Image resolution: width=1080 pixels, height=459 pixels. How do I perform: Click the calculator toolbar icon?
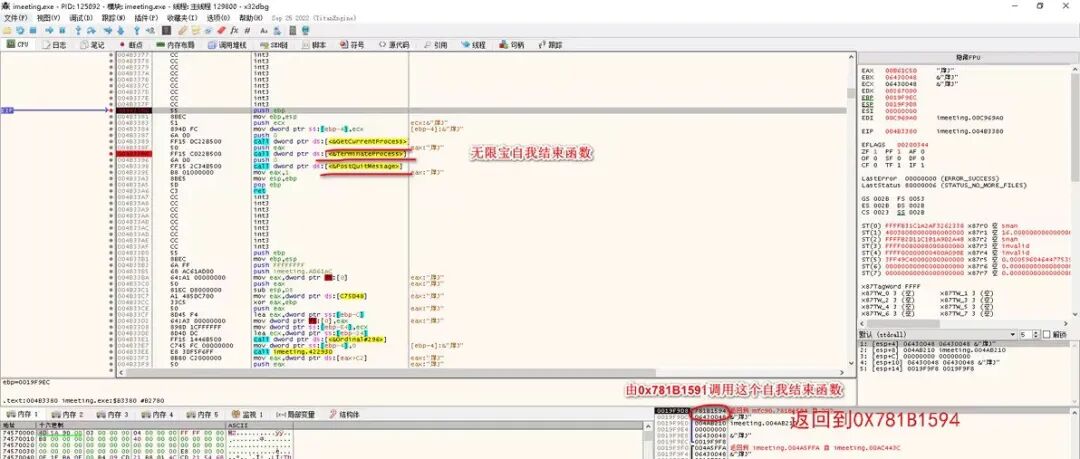pos(293,30)
